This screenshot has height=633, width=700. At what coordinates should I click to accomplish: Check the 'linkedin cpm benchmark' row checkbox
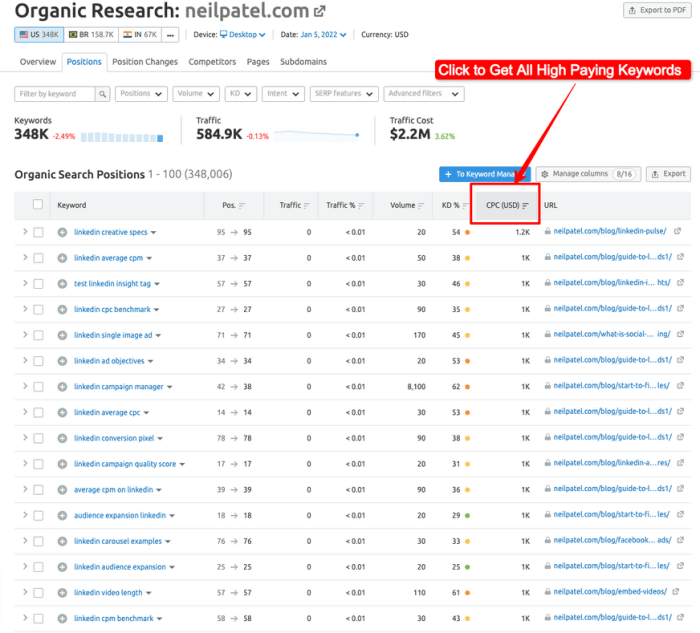click(38, 619)
